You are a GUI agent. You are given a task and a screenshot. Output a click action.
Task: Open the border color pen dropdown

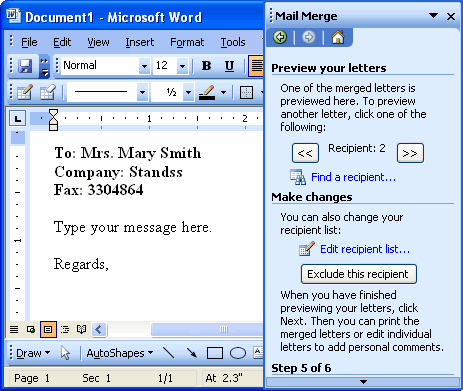tap(223, 92)
